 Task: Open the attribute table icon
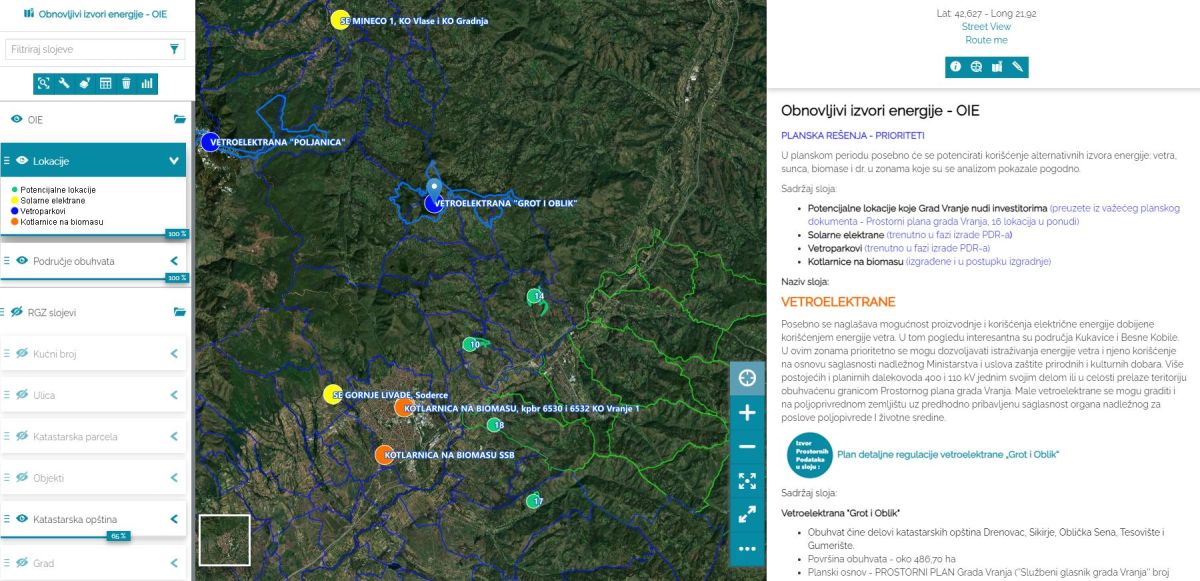coord(105,83)
